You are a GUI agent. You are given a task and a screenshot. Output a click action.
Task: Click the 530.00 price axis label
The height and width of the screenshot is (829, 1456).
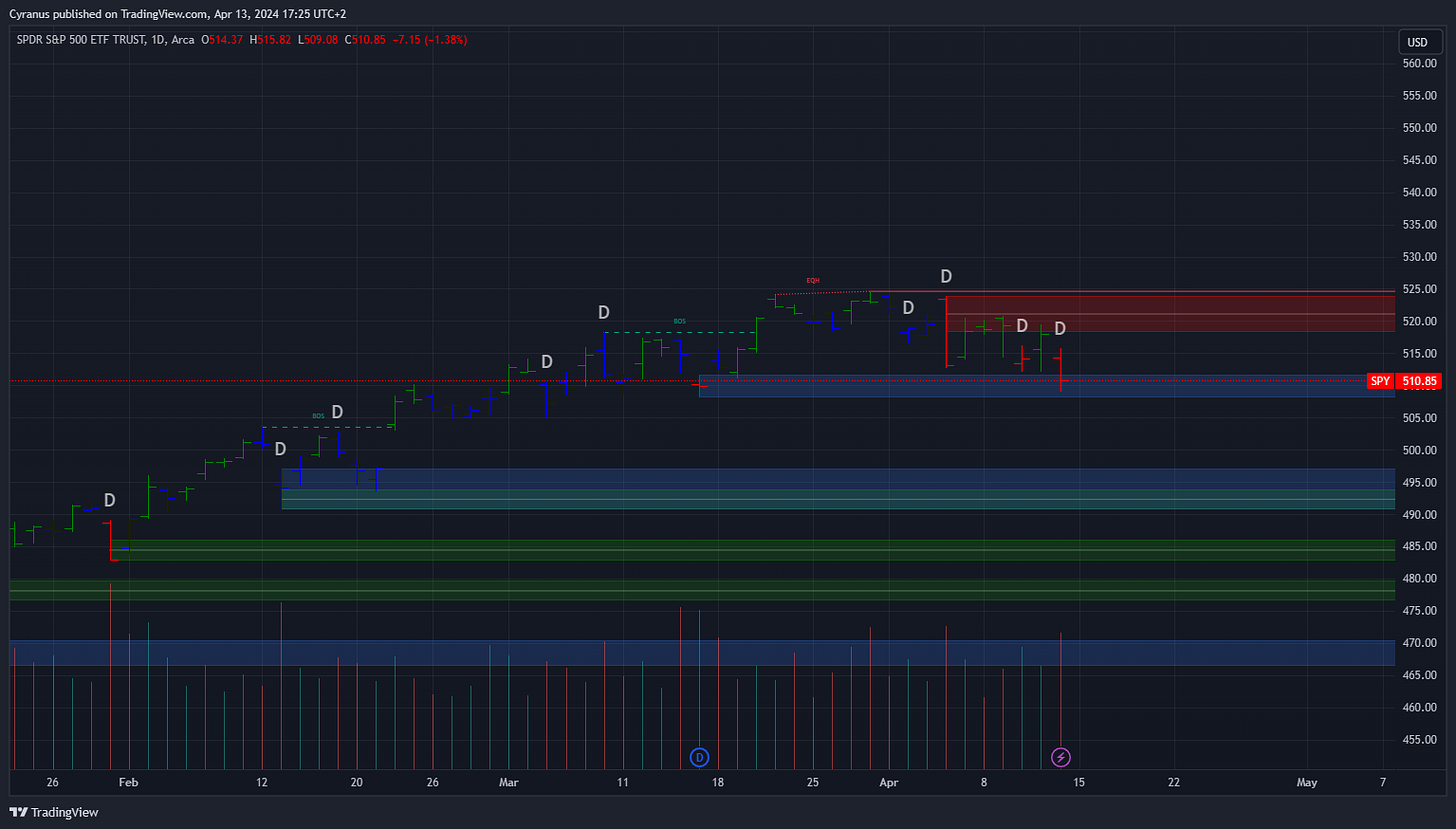[1420, 257]
